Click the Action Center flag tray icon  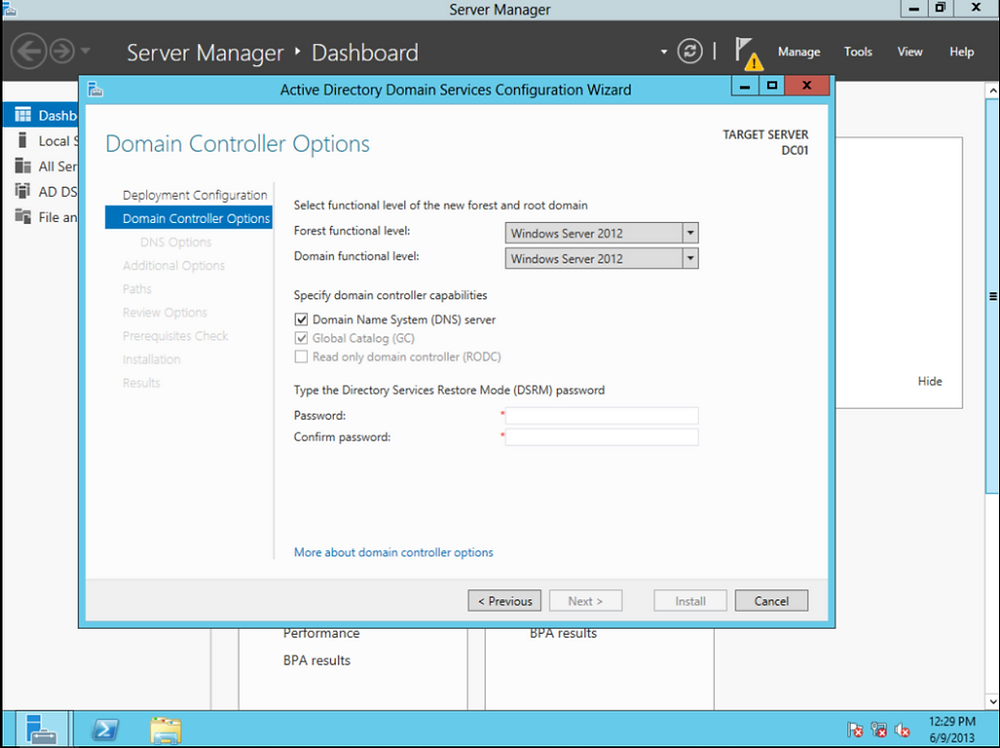pos(855,730)
